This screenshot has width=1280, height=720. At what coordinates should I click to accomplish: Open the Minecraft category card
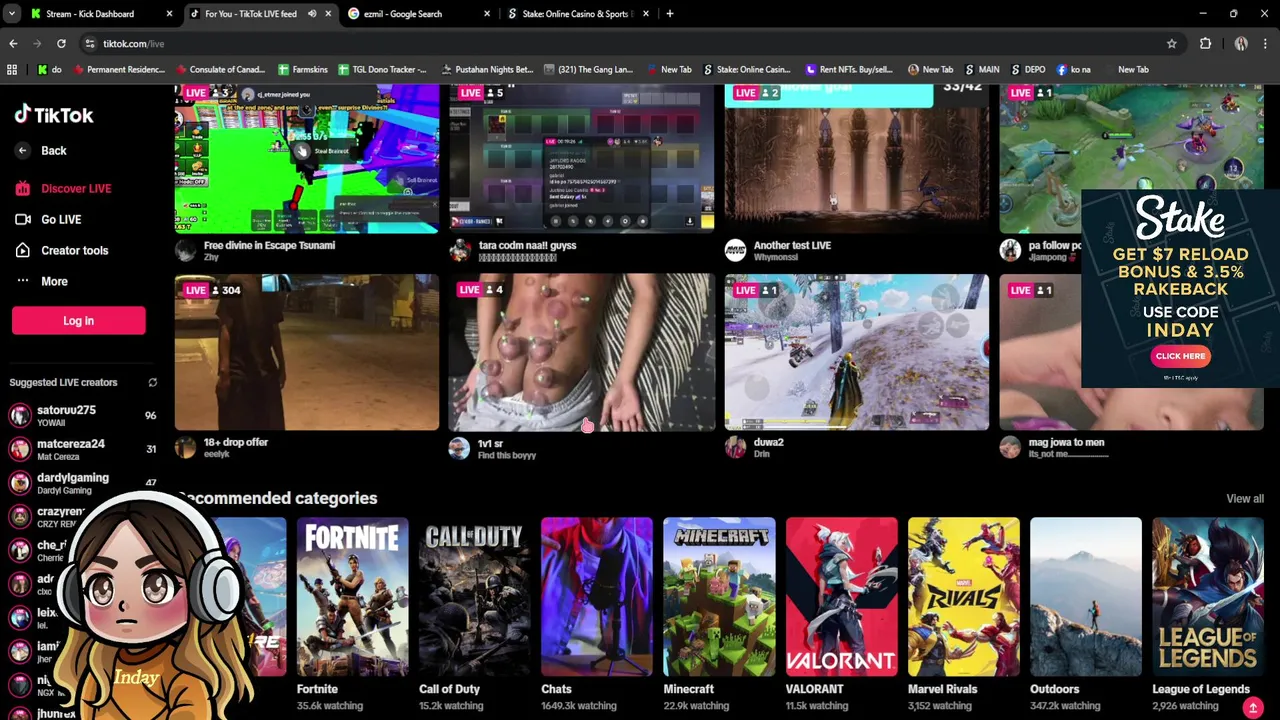[x=719, y=597]
